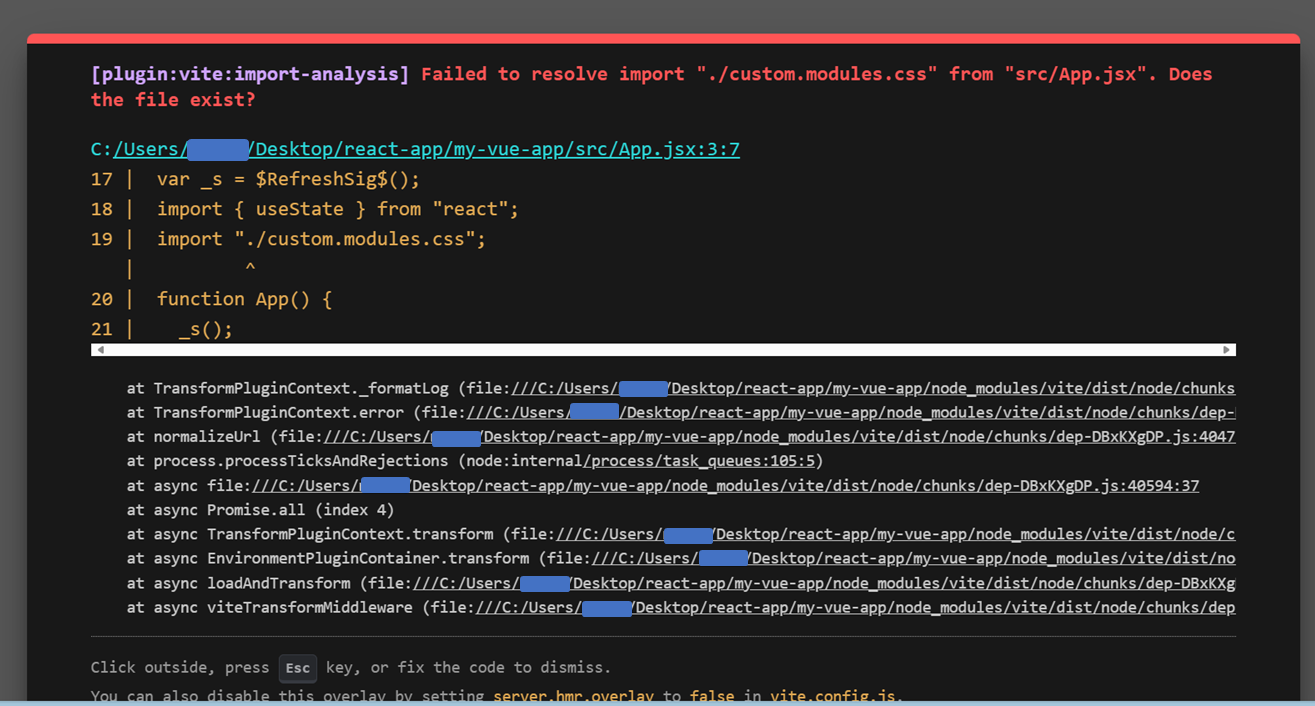Click the [plugin:vite:import-analysis] label
1315x706 pixels.
[250, 74]
